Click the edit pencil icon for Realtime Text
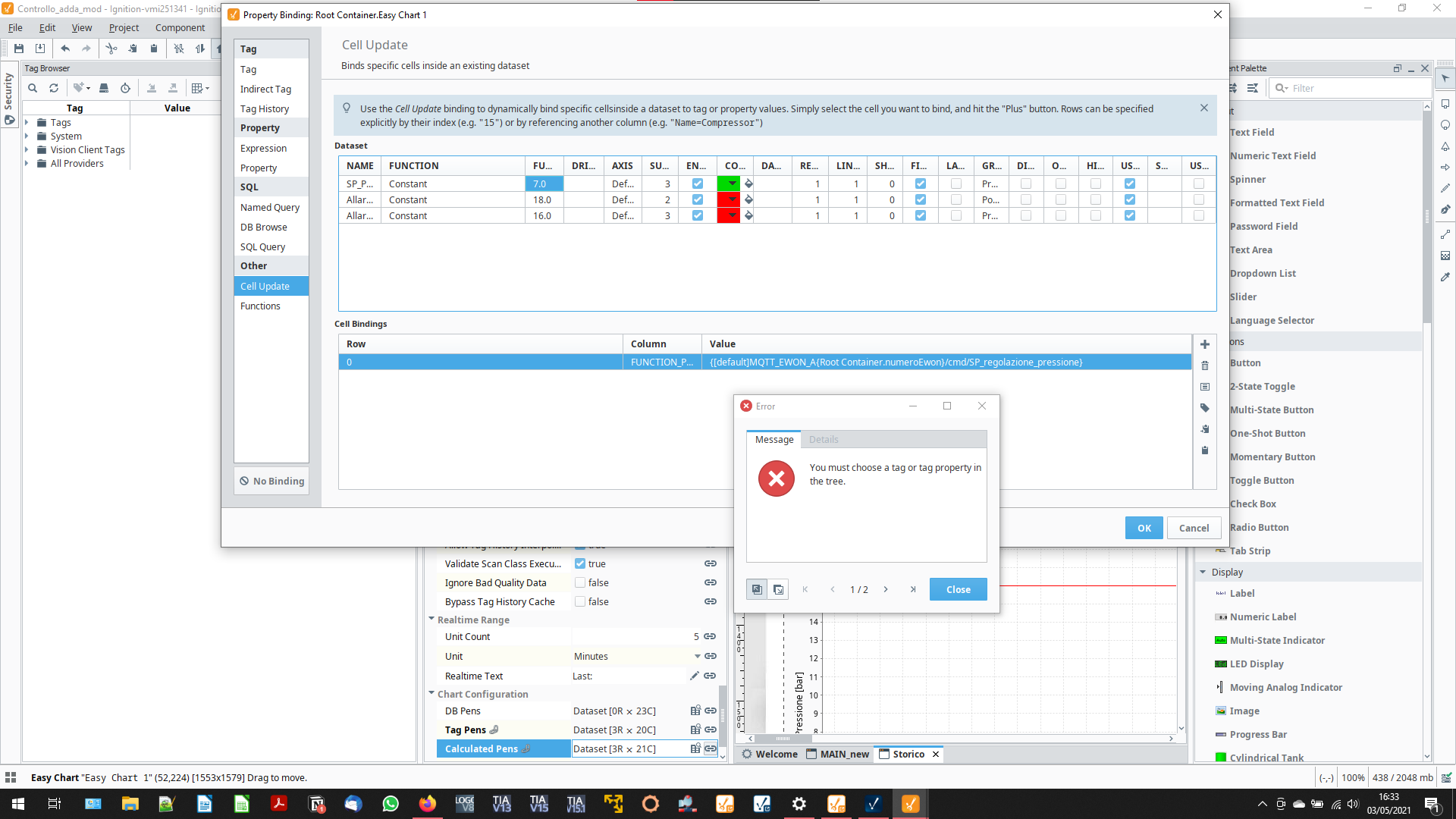 pyautogui.click(x=694, y=676)
